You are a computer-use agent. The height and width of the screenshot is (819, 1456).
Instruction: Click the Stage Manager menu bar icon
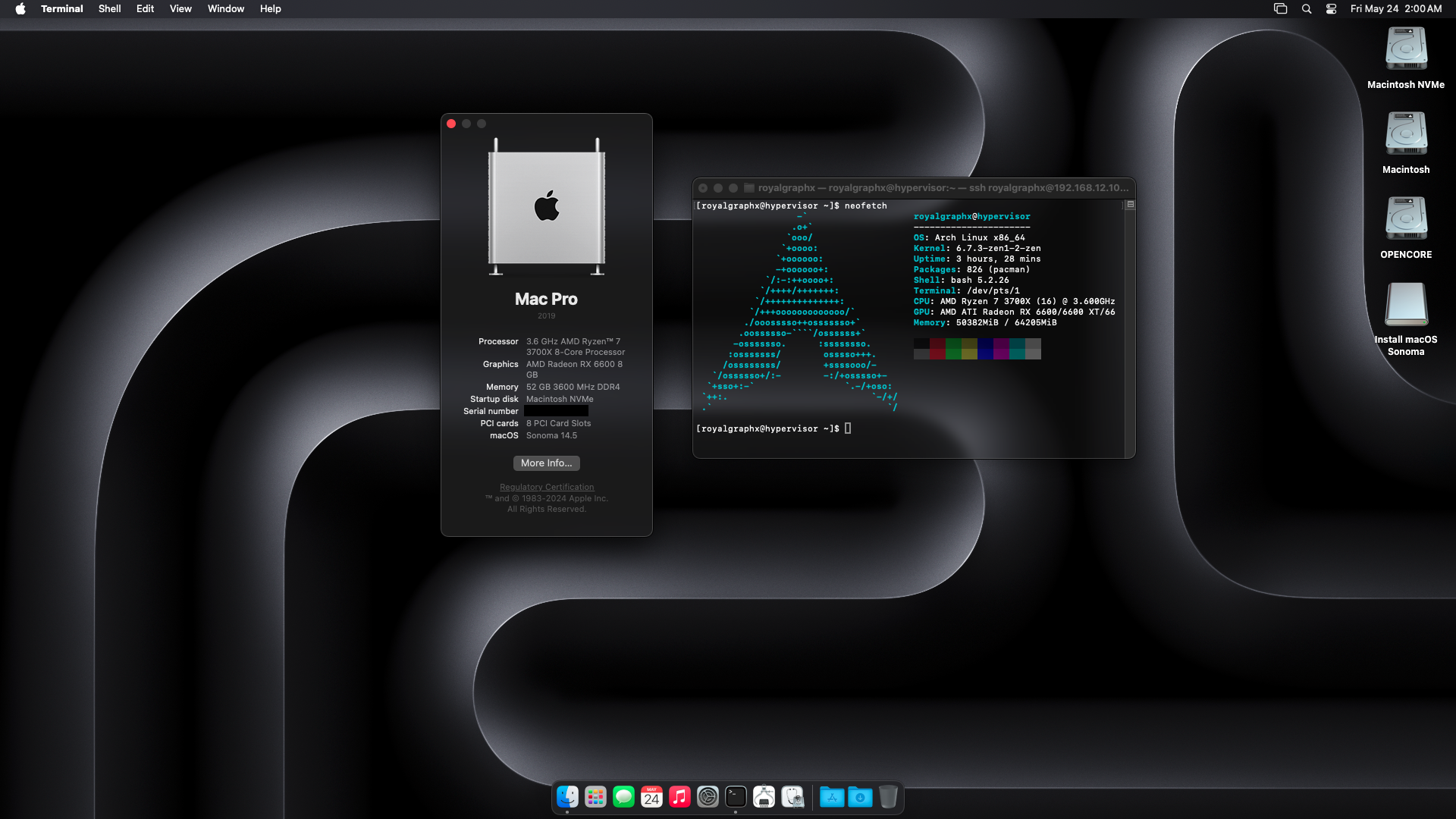click(1281, 9)
